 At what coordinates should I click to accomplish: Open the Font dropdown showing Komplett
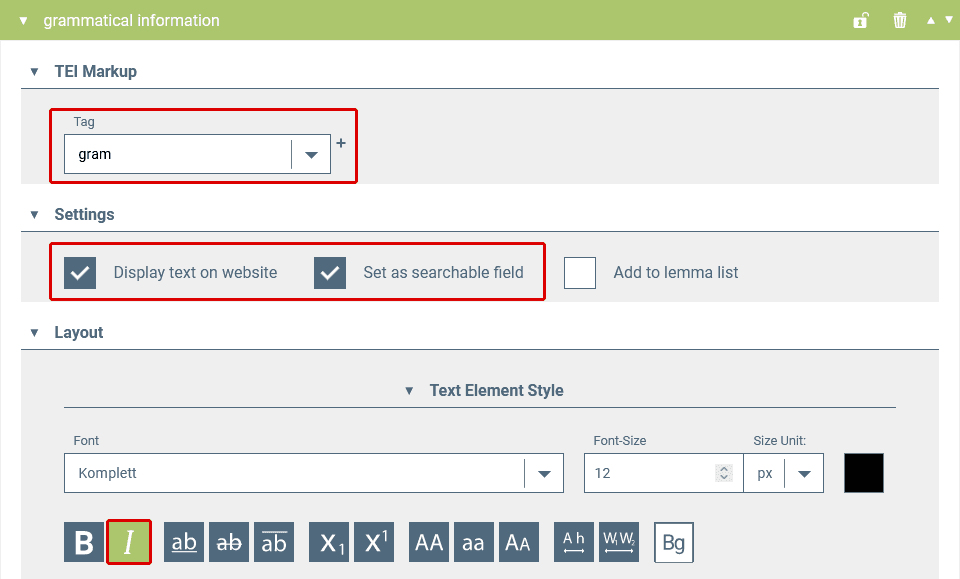(544, 473)
